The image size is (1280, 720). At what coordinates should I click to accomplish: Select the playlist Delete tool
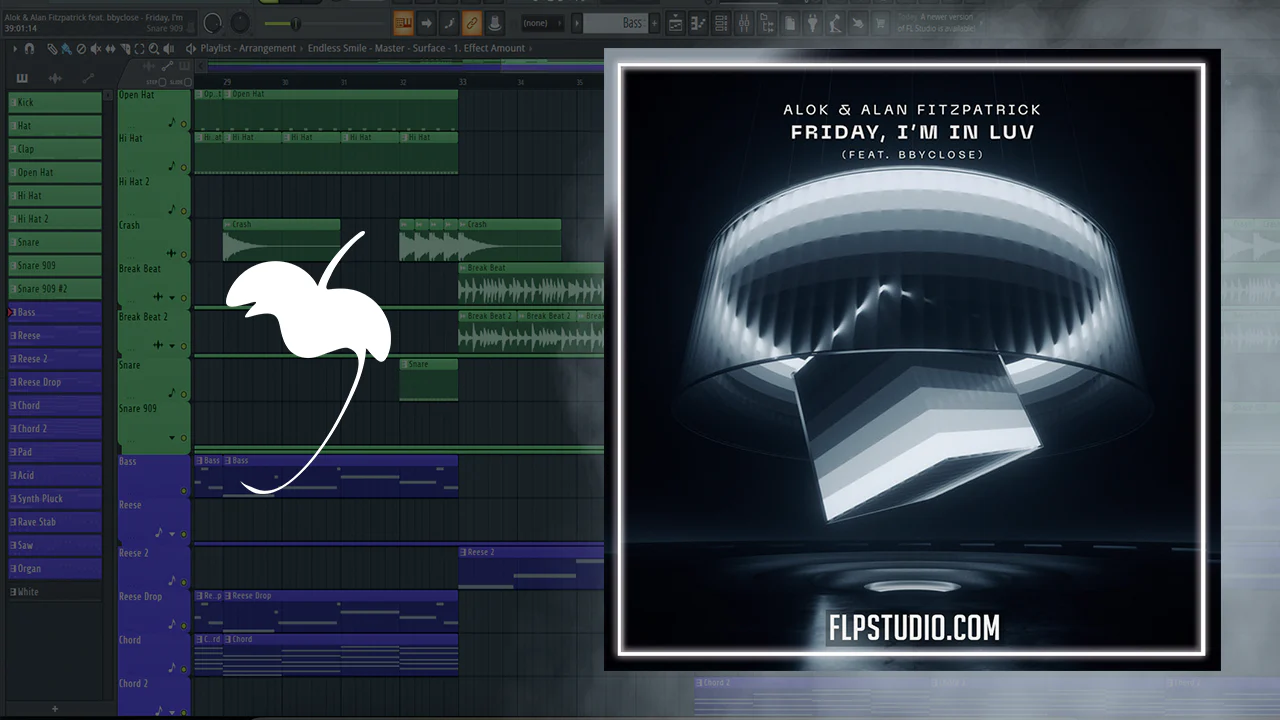point(81,48)
